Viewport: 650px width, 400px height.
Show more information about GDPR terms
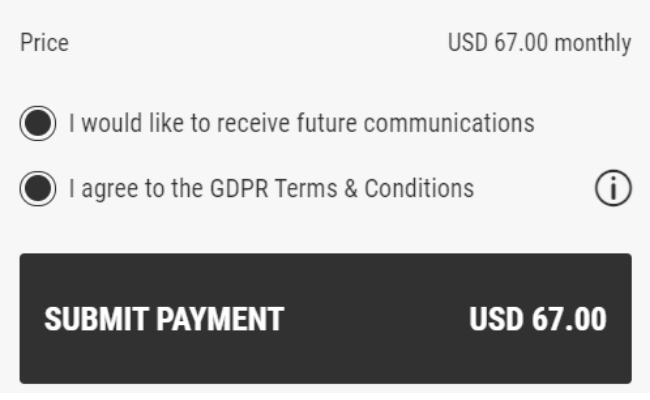tap(613, 188)
